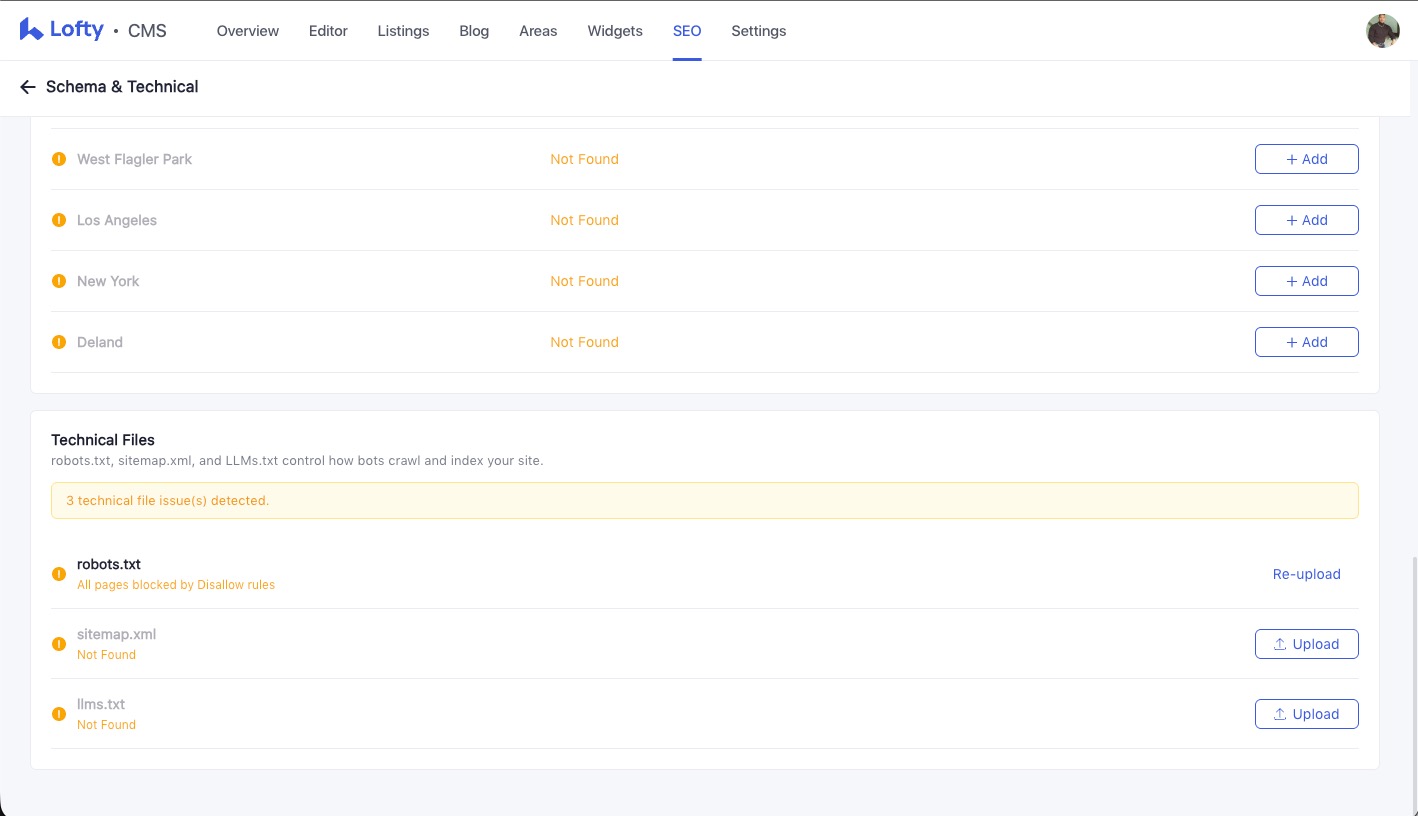The width and height of the screenshot is (1418, 816).
Task: Click the warning icon beside West Flagler Park
Action: [59, 159]
